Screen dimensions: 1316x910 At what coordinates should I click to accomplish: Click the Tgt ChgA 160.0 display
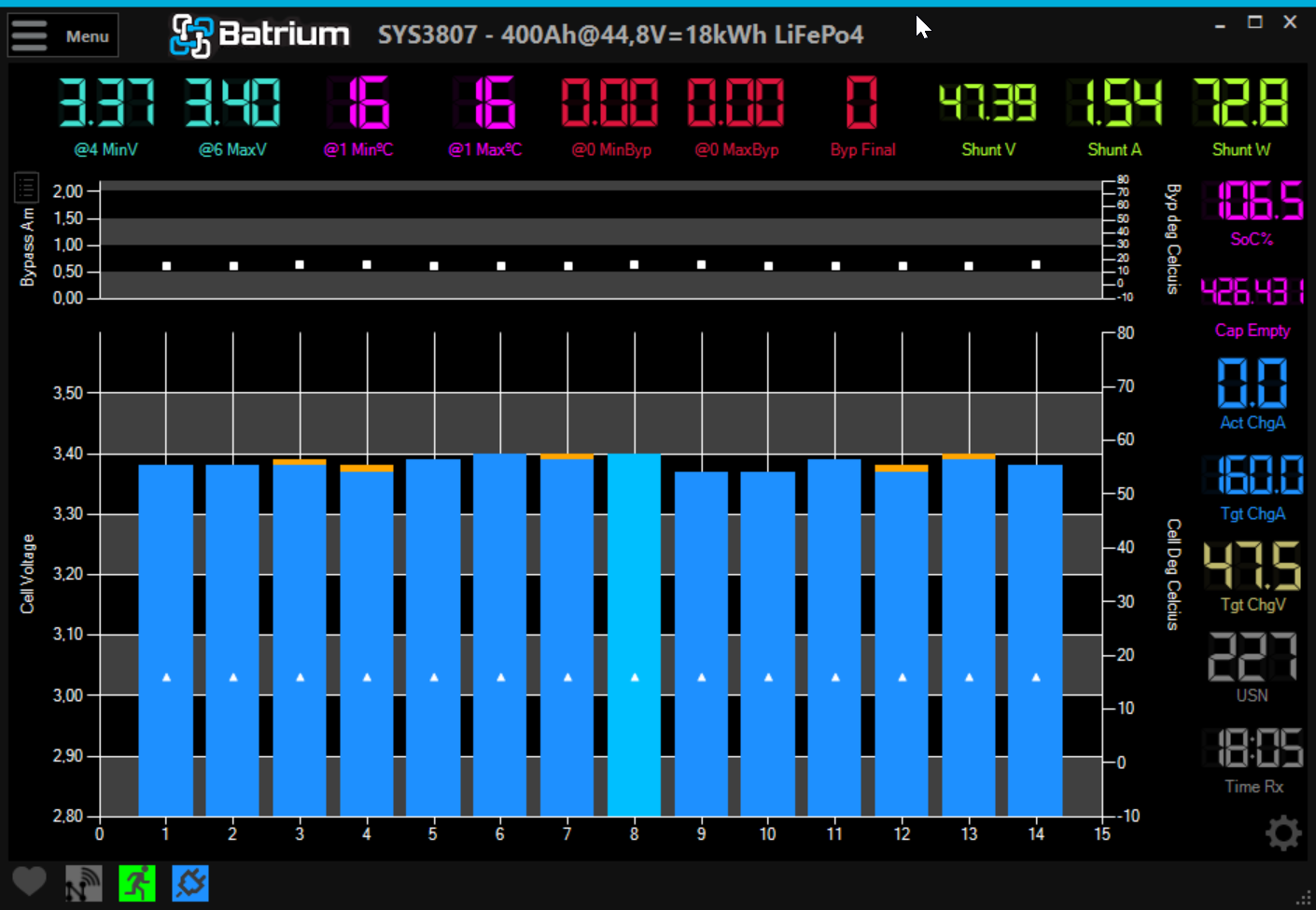[x=1252, y=487]
